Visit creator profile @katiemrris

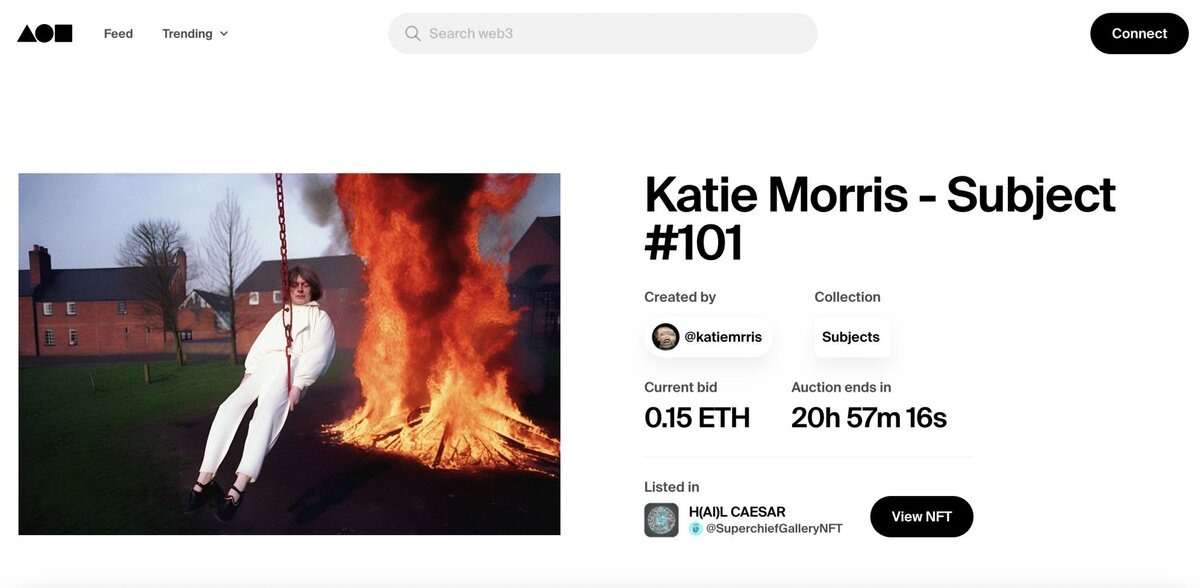pos(710,337)
